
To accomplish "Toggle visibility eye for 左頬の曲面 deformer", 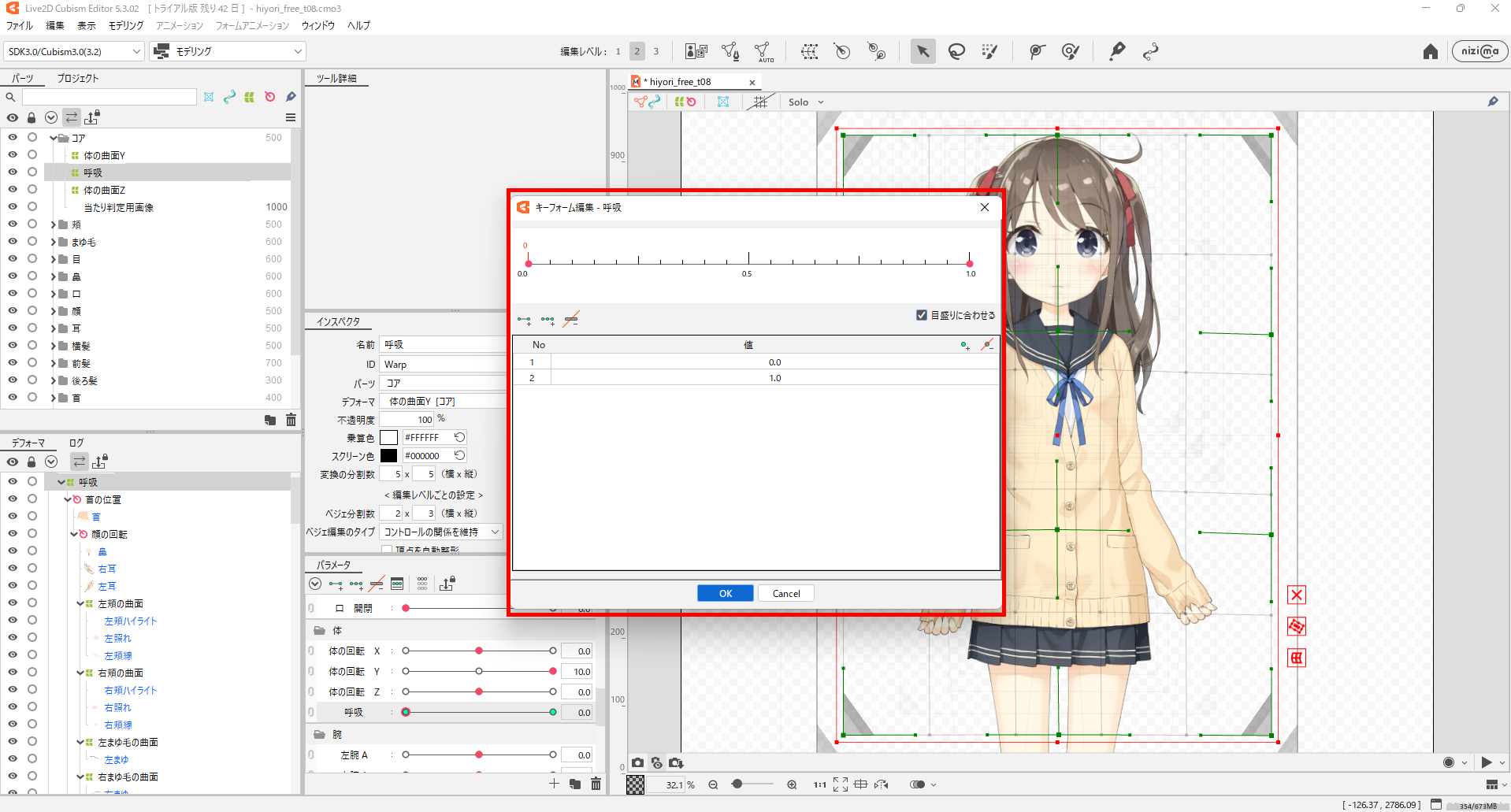I will coord(13,603).
